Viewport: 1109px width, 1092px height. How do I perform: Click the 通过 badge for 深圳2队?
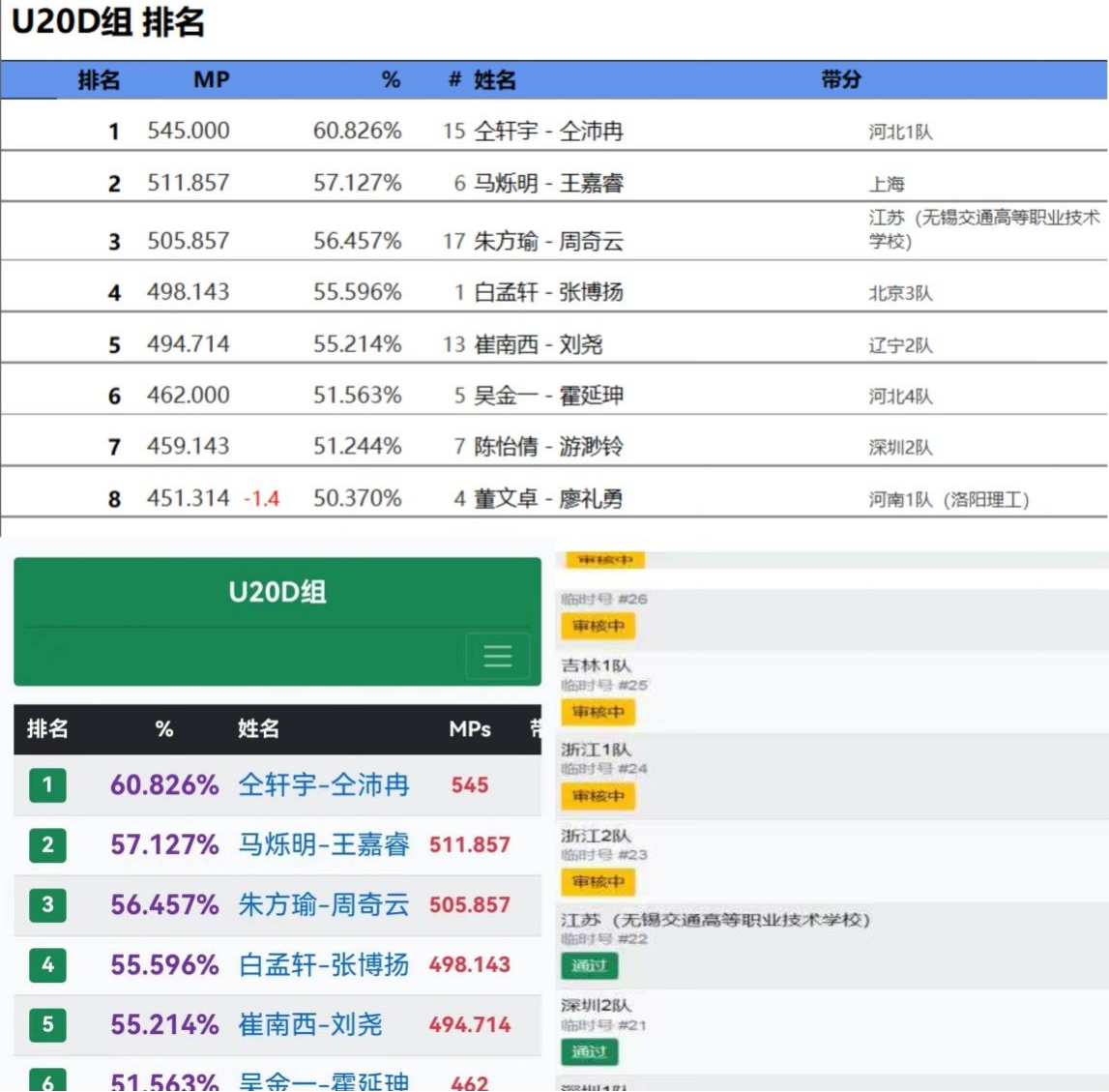point(588,1053)
